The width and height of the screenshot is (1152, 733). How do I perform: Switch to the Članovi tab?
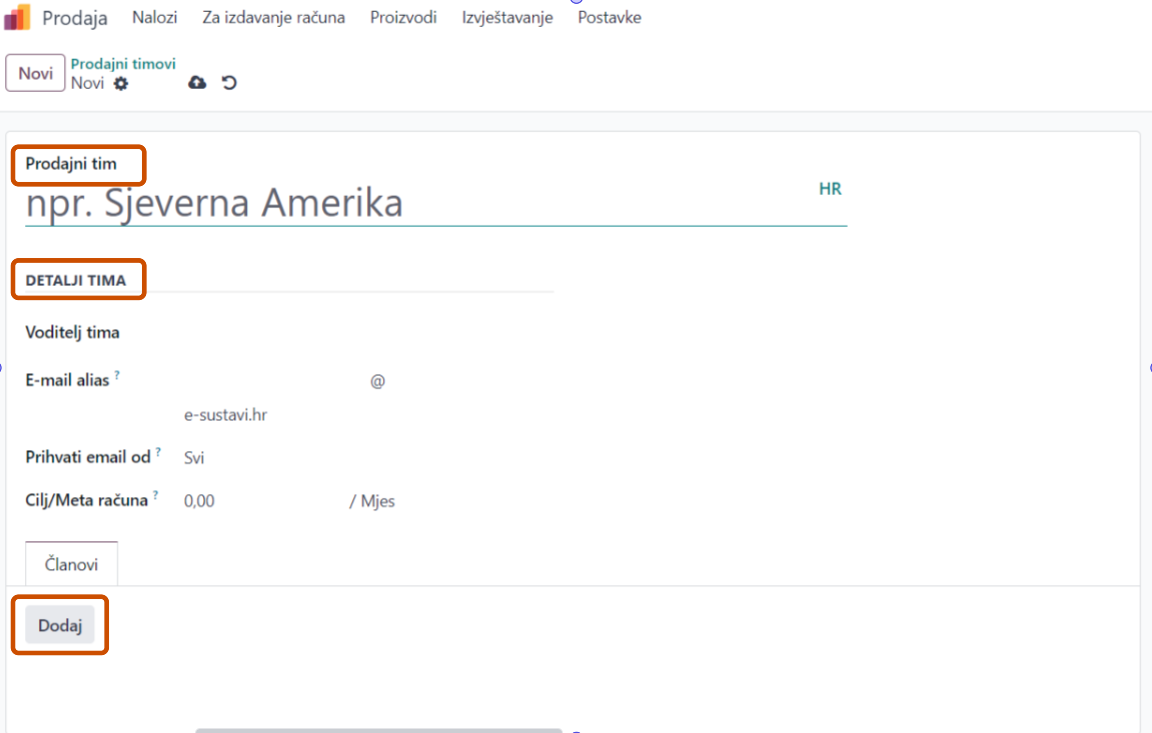(x=71, y=564)
